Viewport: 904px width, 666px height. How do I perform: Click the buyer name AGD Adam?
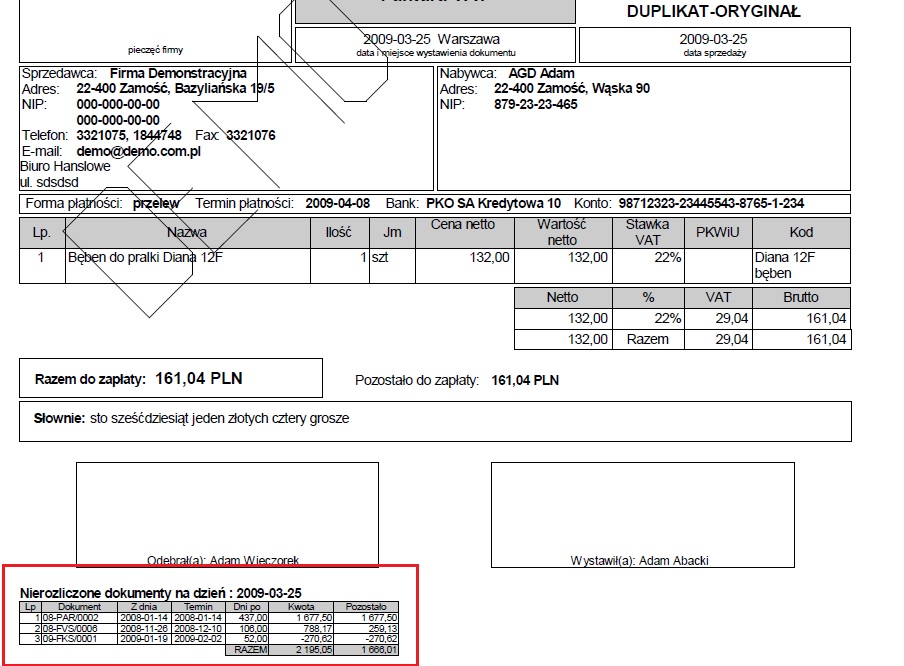(542, 74)
